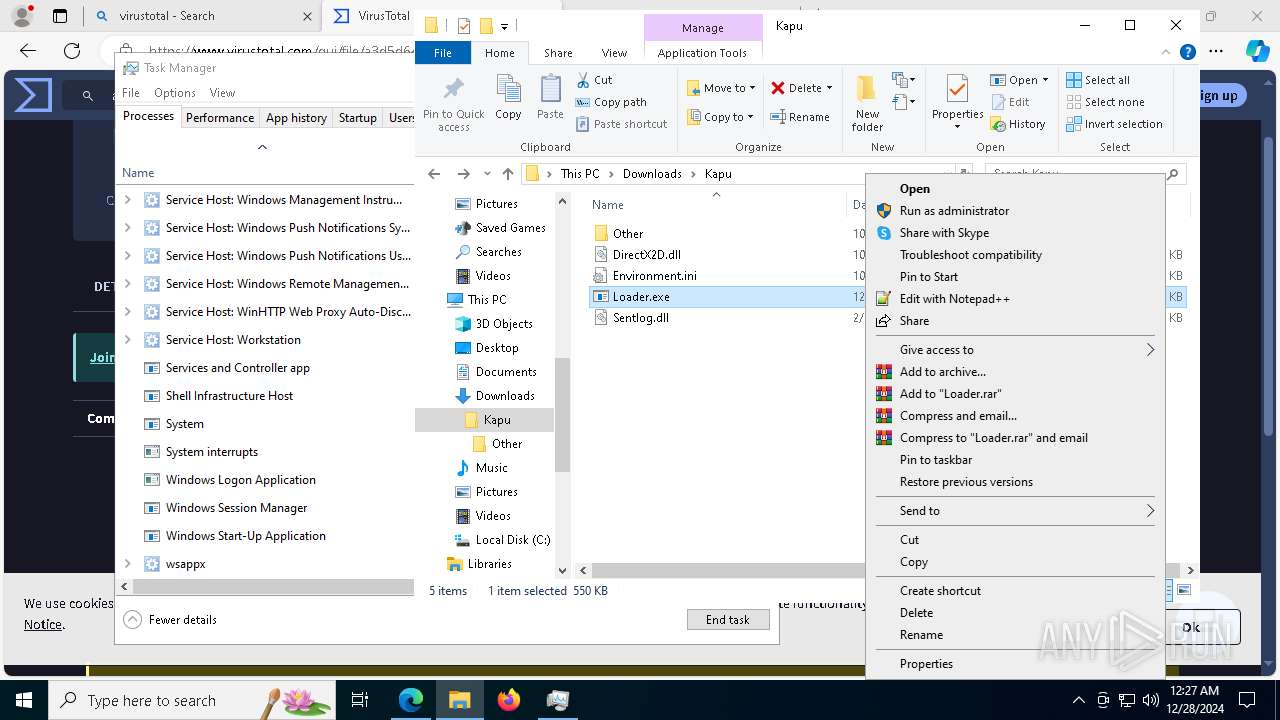
Task: Click Edit in the Open group
Action: point(1010,102)
